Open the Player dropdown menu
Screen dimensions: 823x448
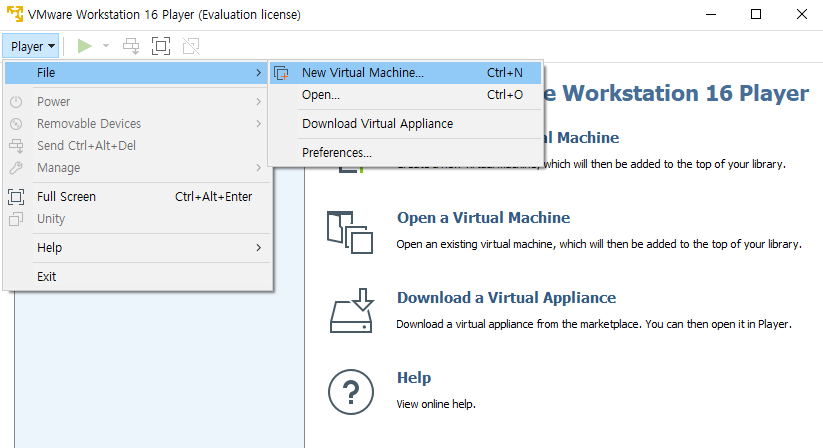[31, 46]
